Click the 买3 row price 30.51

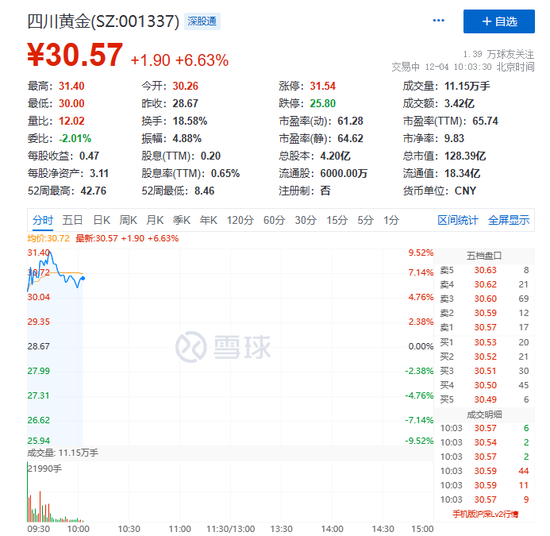click(x=485, y=371)
